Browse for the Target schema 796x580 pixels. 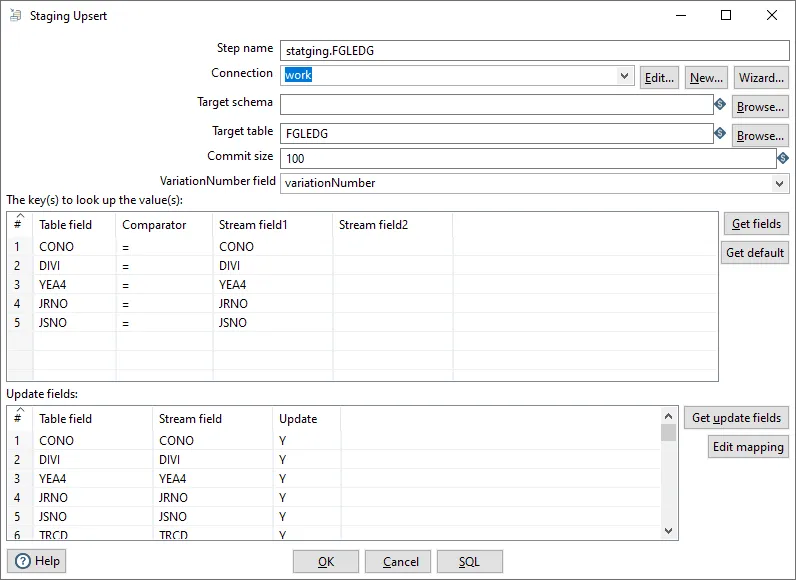coord(760,106)
